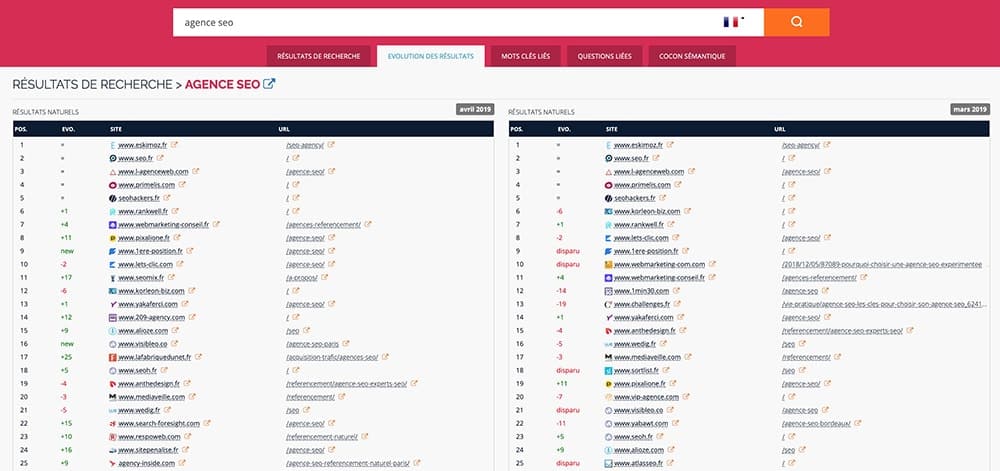1000x471 pixels.
Task: Open www.seoh.fr link in avril table
Action: click(137, 370)
